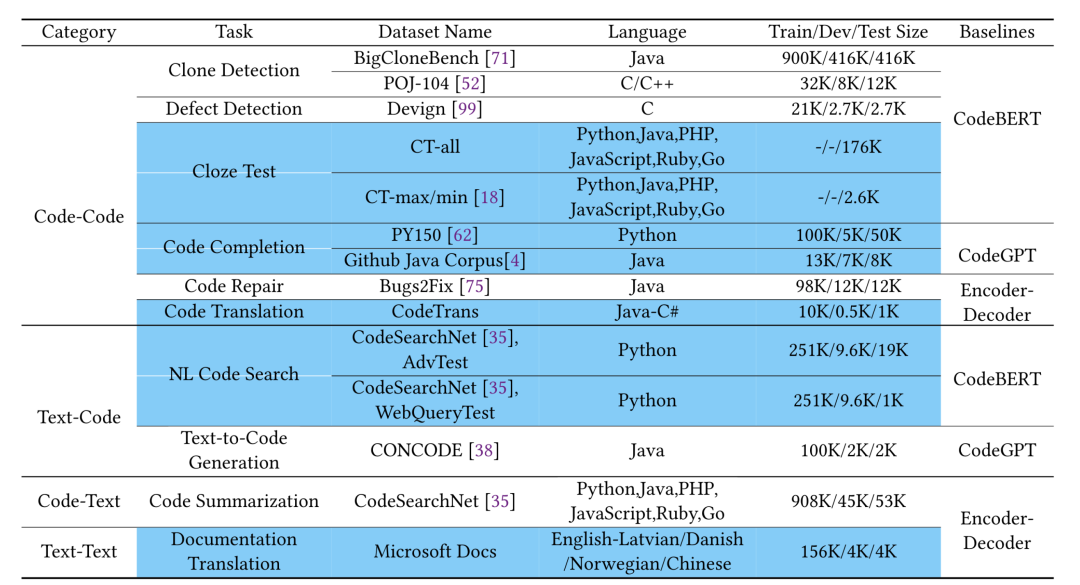Click the 'Category' column header
This screenshot has height=585, width=1080.
point(79,32)
